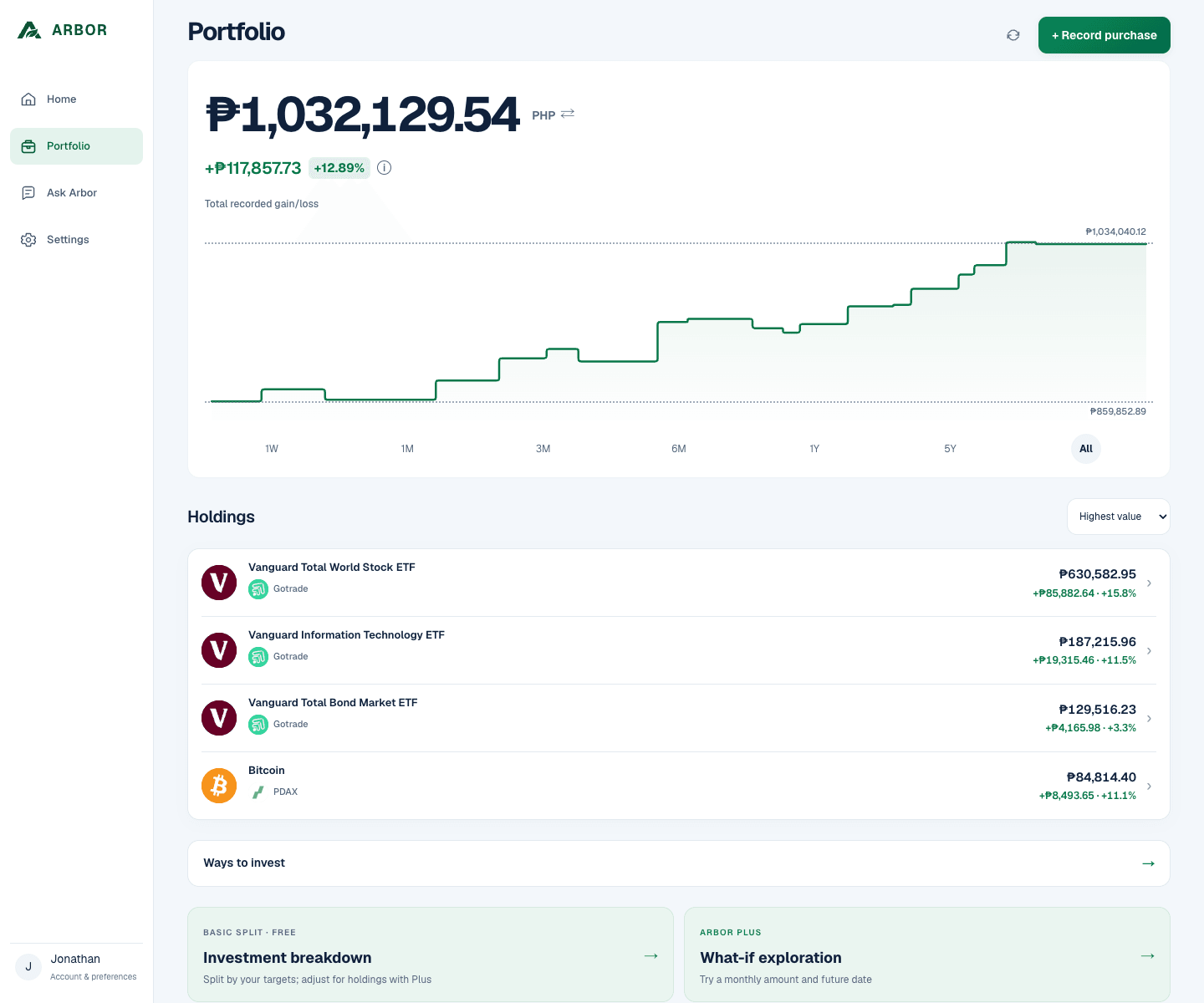Expand Vanguard Total Bond Market ETF chevron
Image resolution: width=1204 pixels, height=1003 pixels.
click(1150, 719)
